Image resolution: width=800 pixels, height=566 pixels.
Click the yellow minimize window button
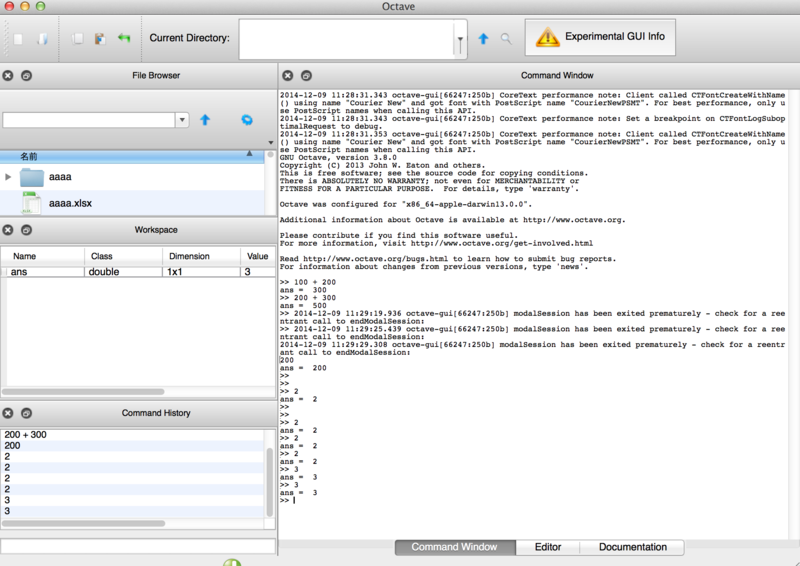[24, 6]
